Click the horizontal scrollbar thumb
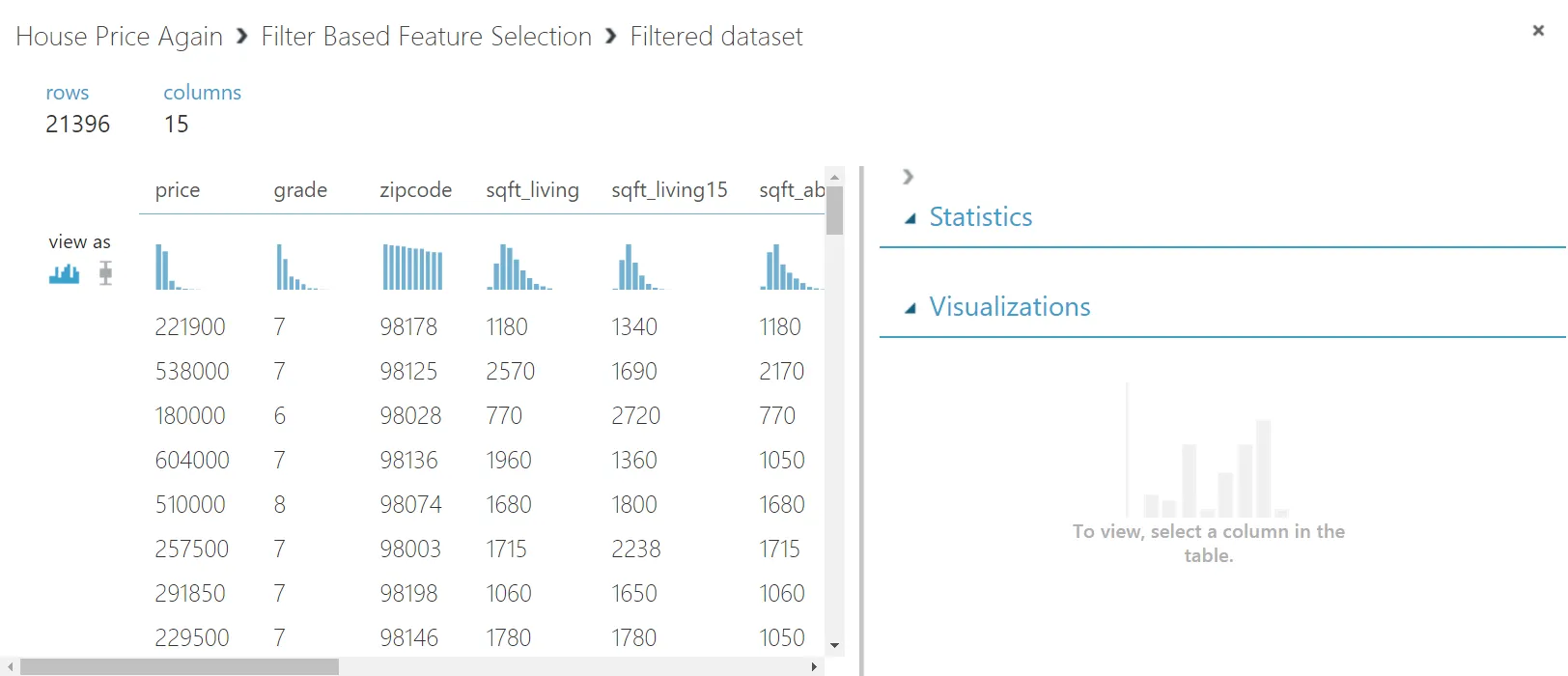This screenshot has width=1568, height=676. (180, 666)
